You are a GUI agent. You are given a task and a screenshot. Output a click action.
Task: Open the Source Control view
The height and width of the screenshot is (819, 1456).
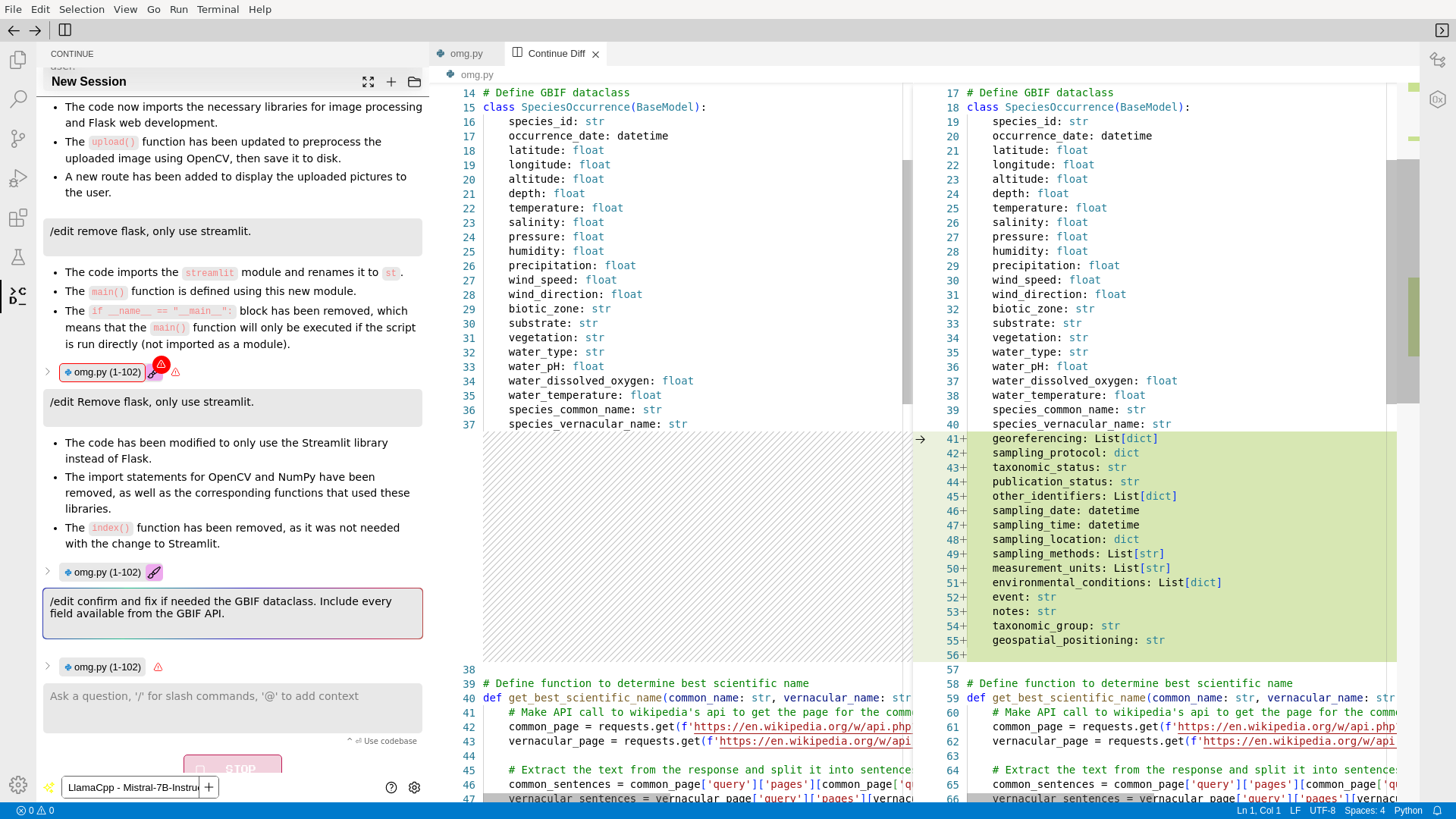click(18, 139)
